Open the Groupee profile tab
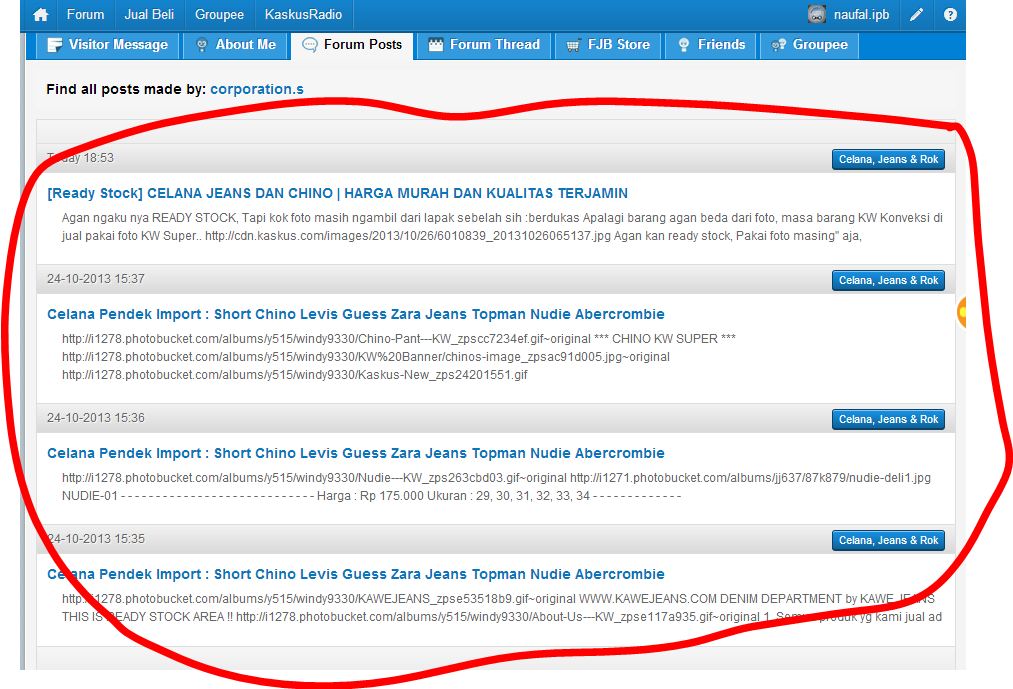 coord(809,45)
